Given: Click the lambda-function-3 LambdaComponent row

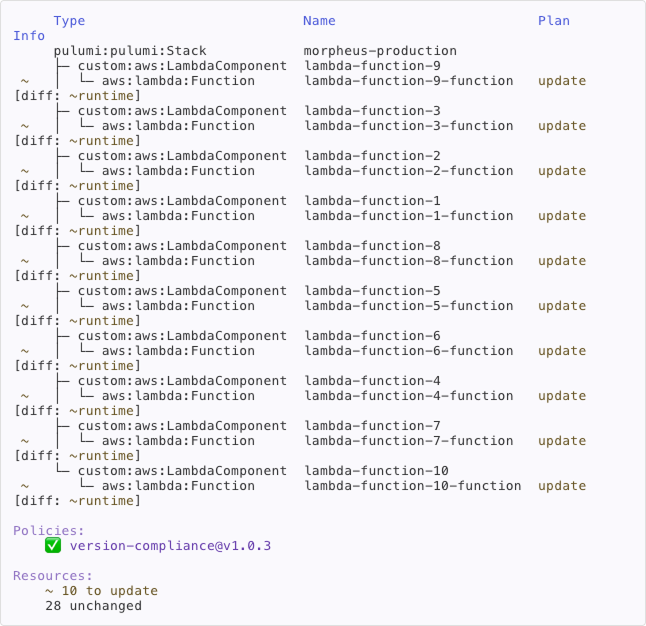Looking at the screenshot, I should tap(182, 111).
